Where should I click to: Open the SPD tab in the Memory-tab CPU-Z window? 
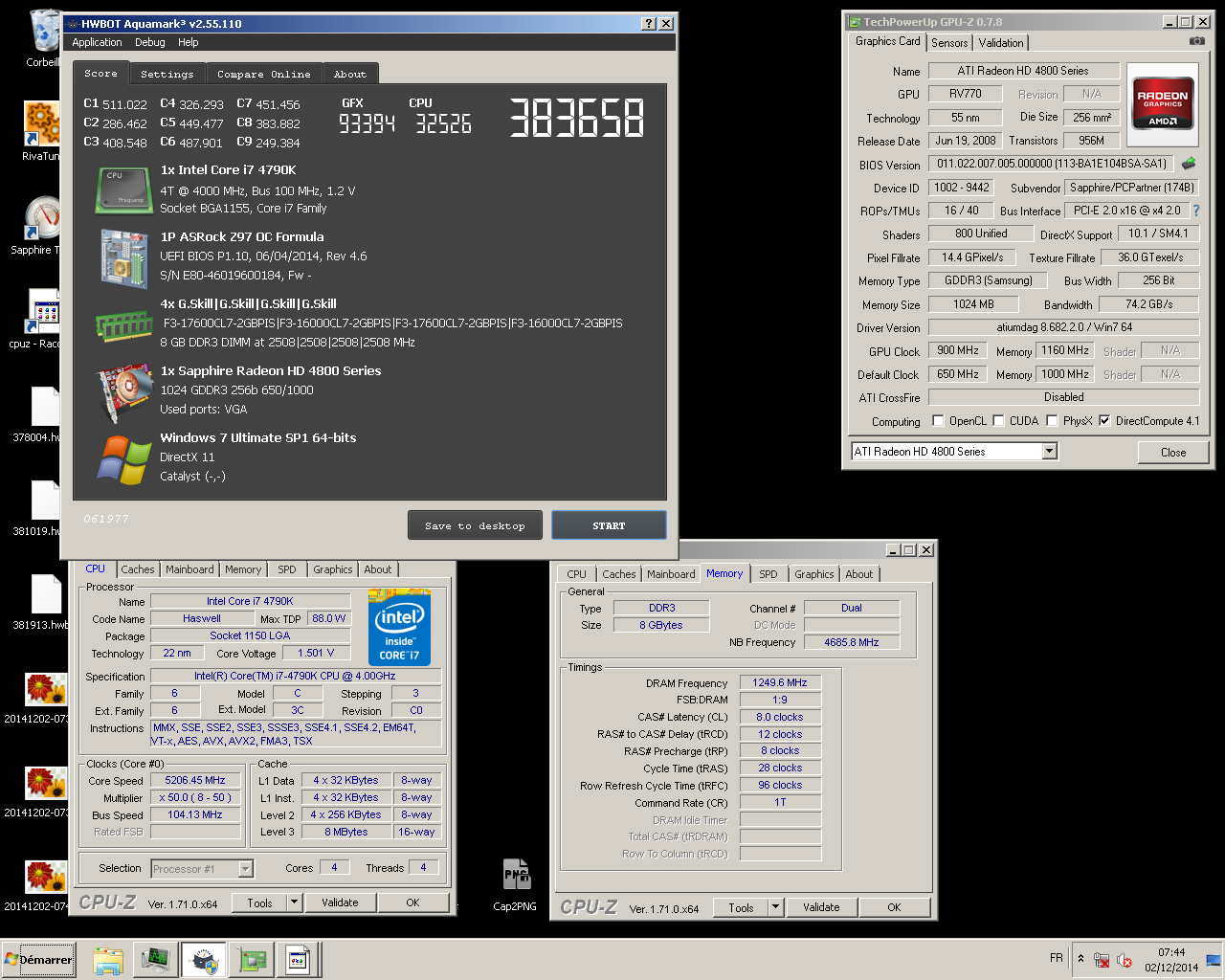[x=768, y=574]
